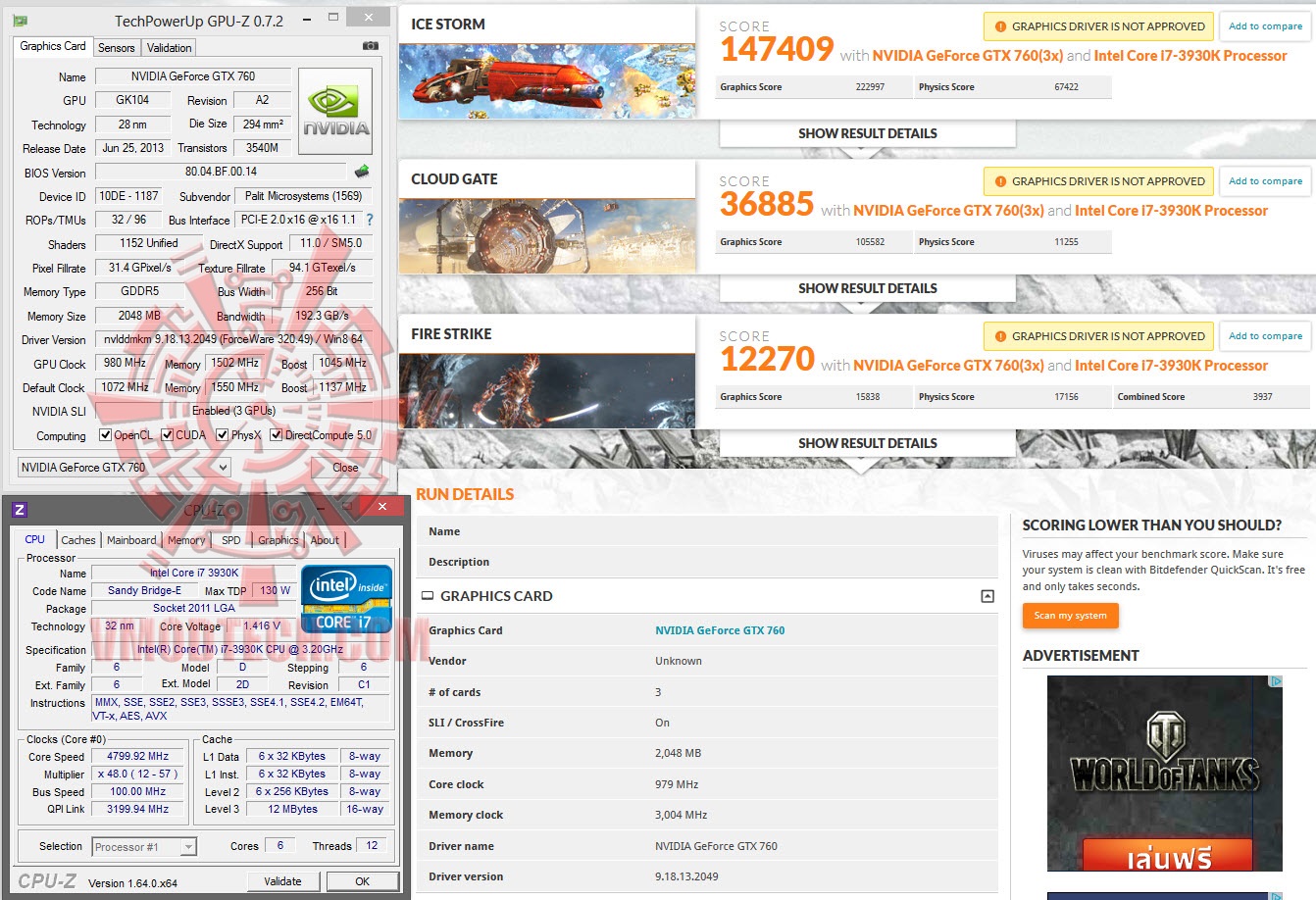Viewport: 1316px width, 900px height.
Task: Open the Processor #1 selection dropdown in CPU-Z
Action: click(145, 847)
